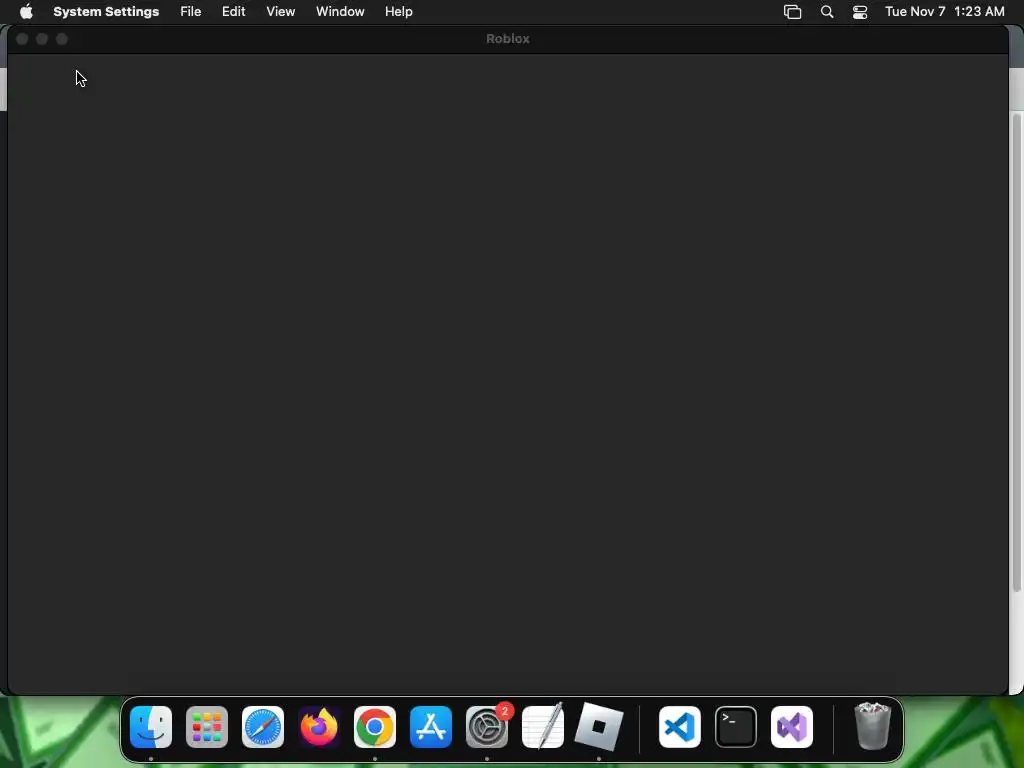Launch Visual Studio Code from dock
1024x768 pixels.
680,727
